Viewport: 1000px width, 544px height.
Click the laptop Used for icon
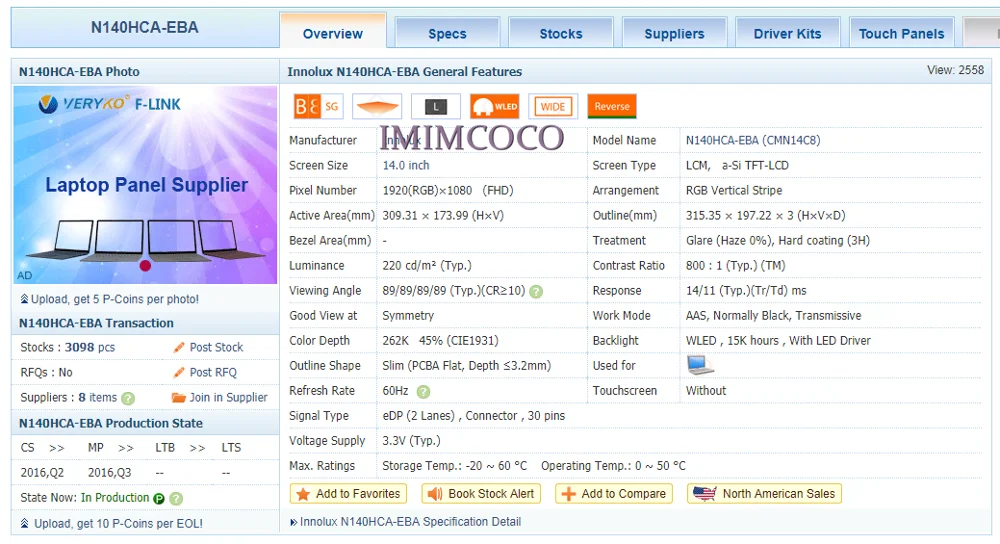(700, 365)
